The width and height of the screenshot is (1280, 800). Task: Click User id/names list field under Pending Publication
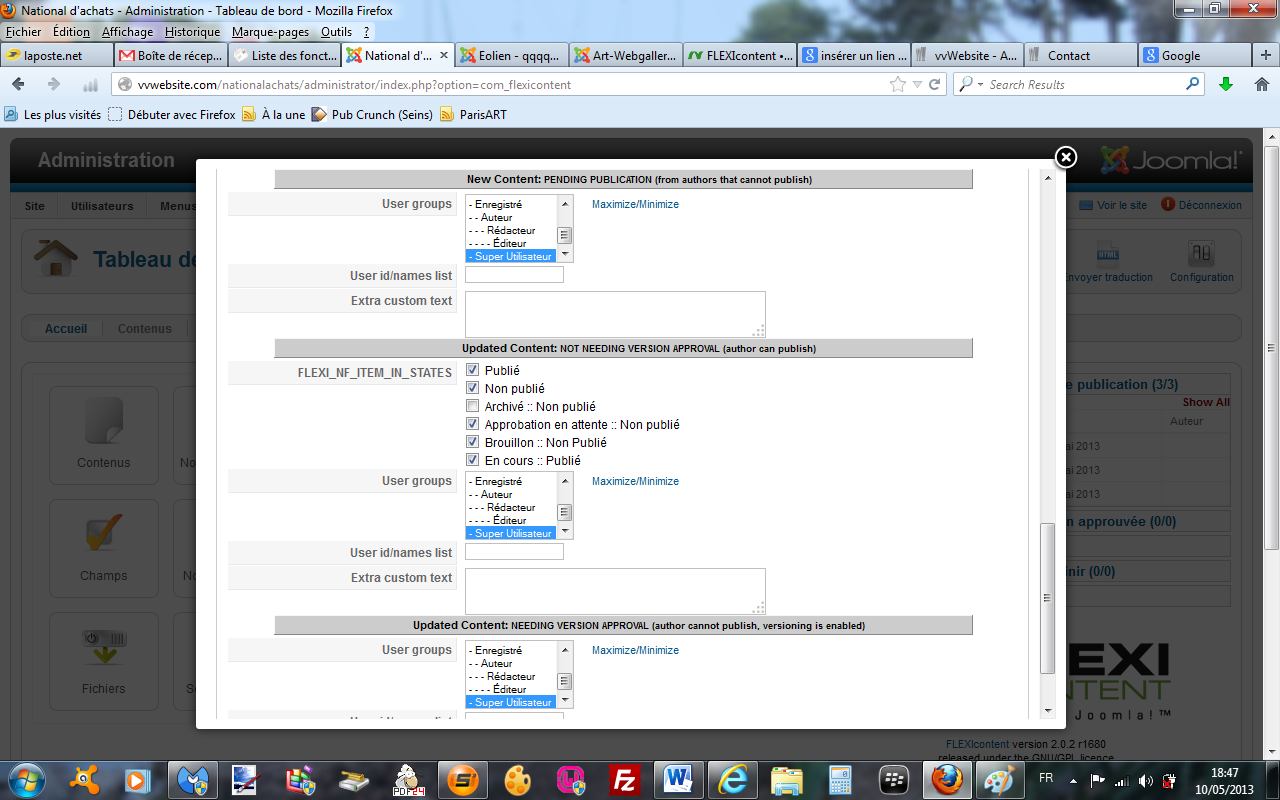click(514, 275)
